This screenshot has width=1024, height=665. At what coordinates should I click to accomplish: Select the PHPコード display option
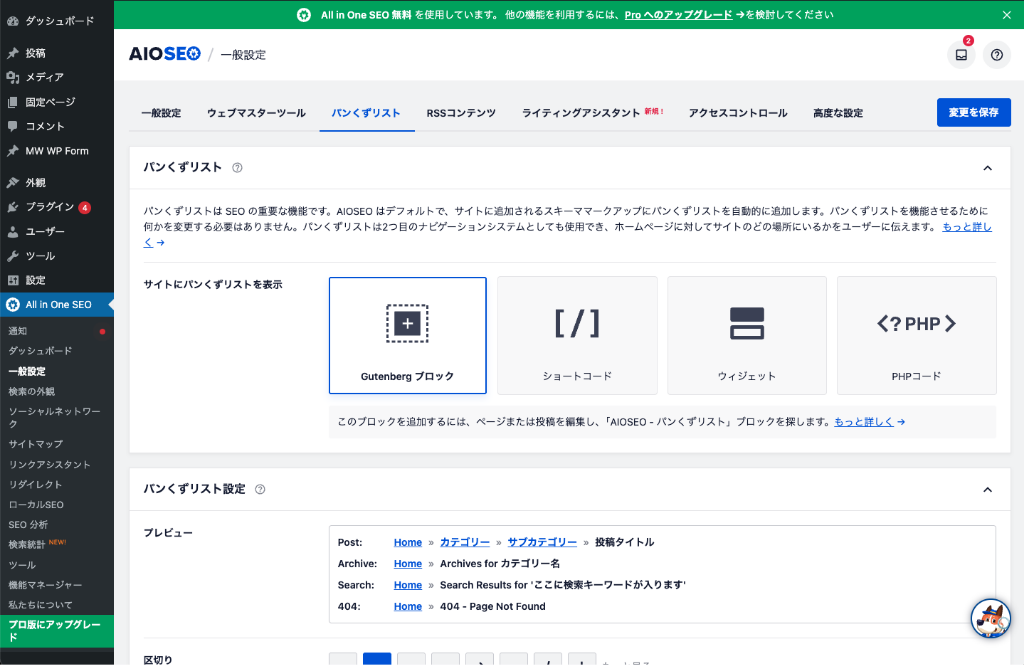(x=916, y=335)
